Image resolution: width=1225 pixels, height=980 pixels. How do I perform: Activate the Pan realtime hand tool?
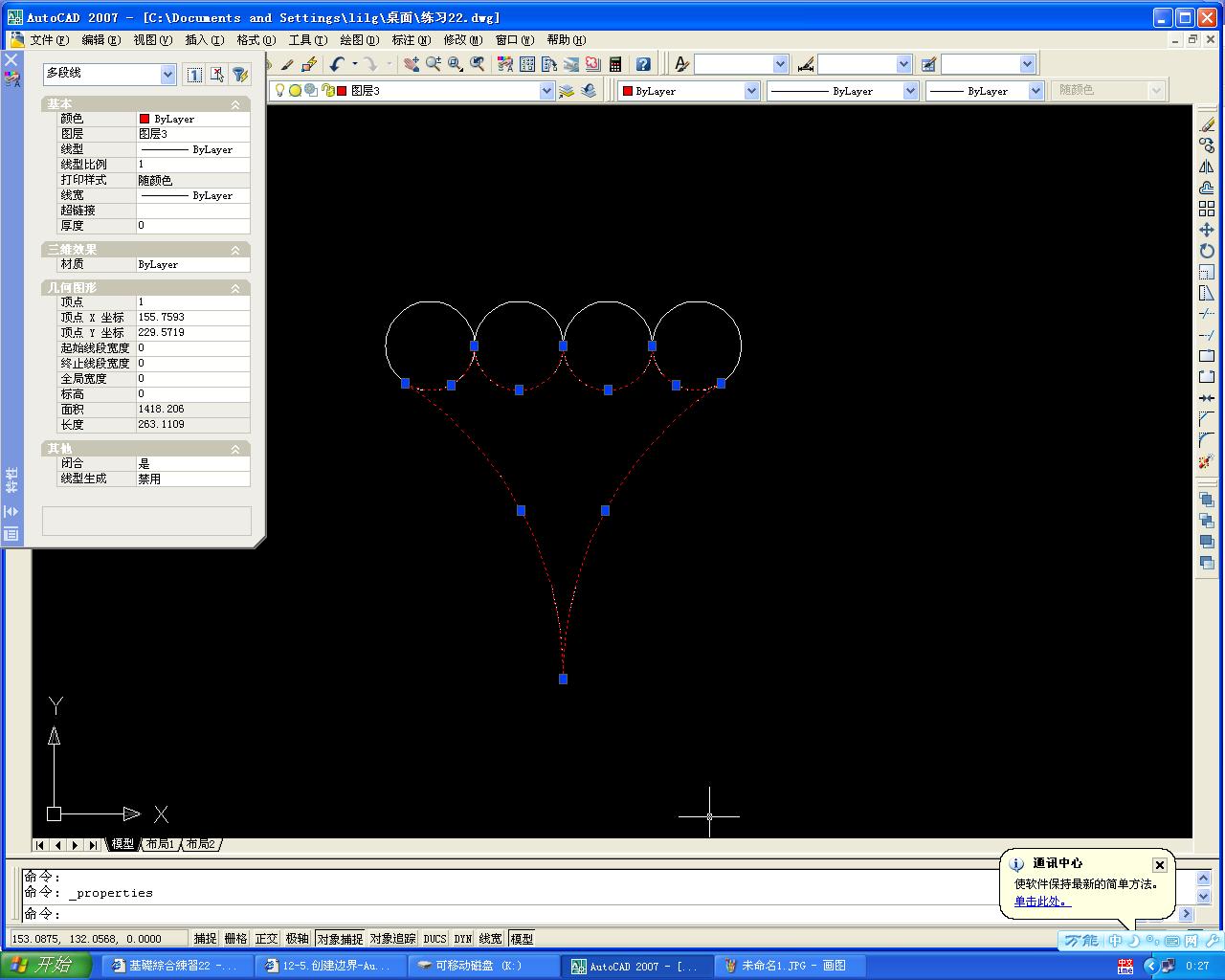(x=412, y=64)
